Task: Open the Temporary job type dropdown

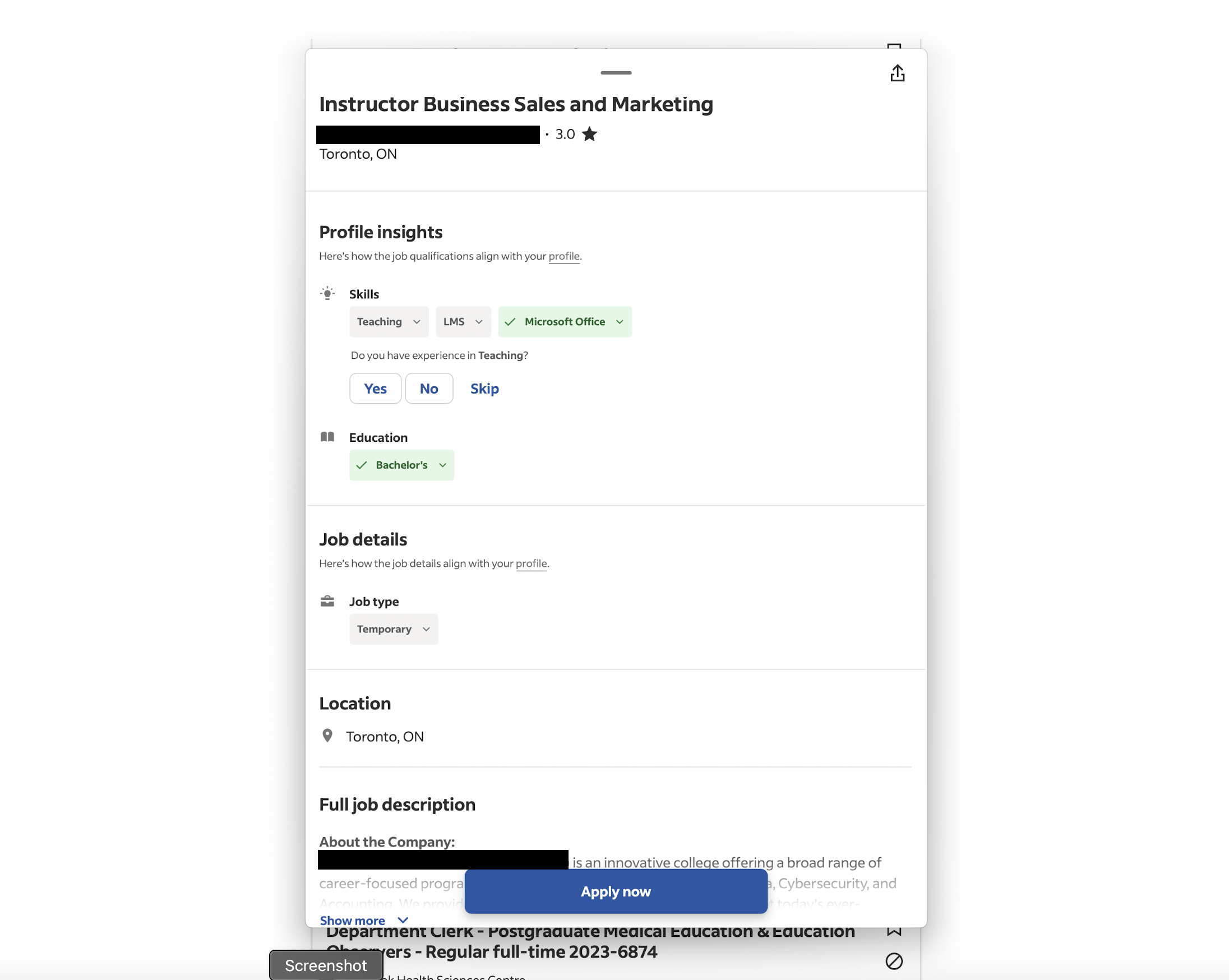Action: pos(394,629)
